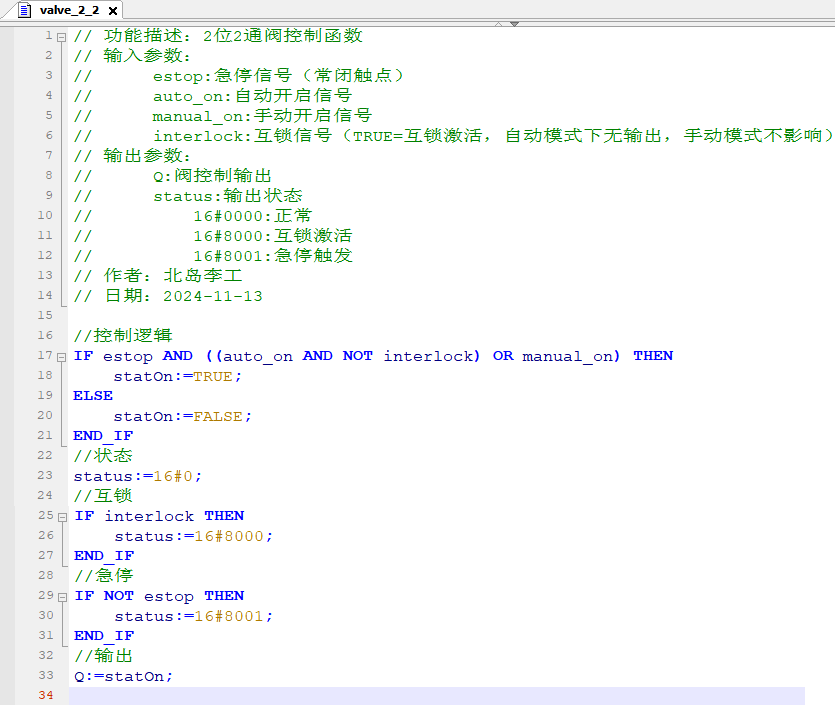Click the status:=16#8001; assignment

[193, 616]
